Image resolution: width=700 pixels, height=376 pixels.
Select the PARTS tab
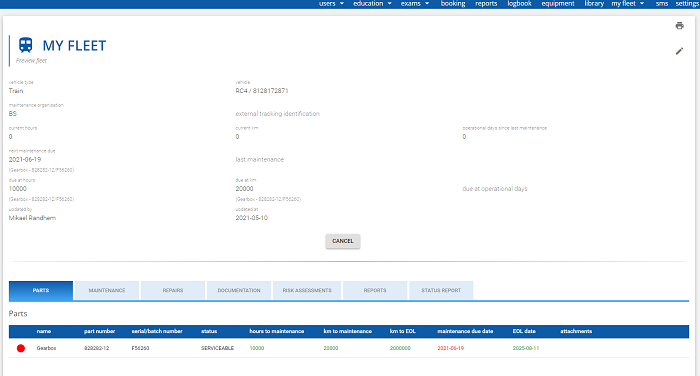pyautogui.click(x=41, y=290)
